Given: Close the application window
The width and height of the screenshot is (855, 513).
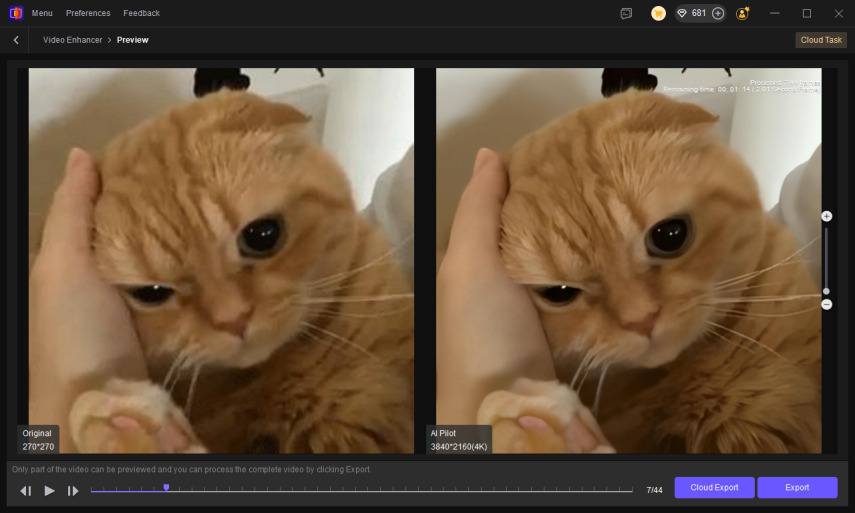Looking at the screenshot, I should pyautogui.click(x=839, y=13).
